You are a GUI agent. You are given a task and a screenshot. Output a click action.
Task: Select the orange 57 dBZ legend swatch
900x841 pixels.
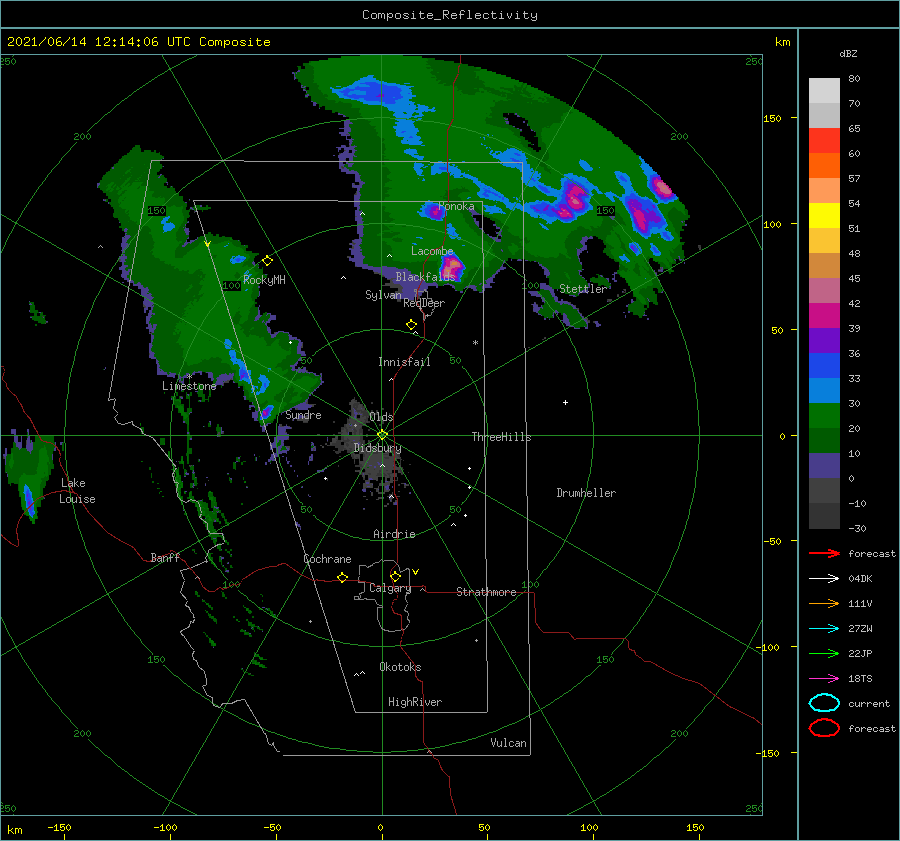pos(824,165)
